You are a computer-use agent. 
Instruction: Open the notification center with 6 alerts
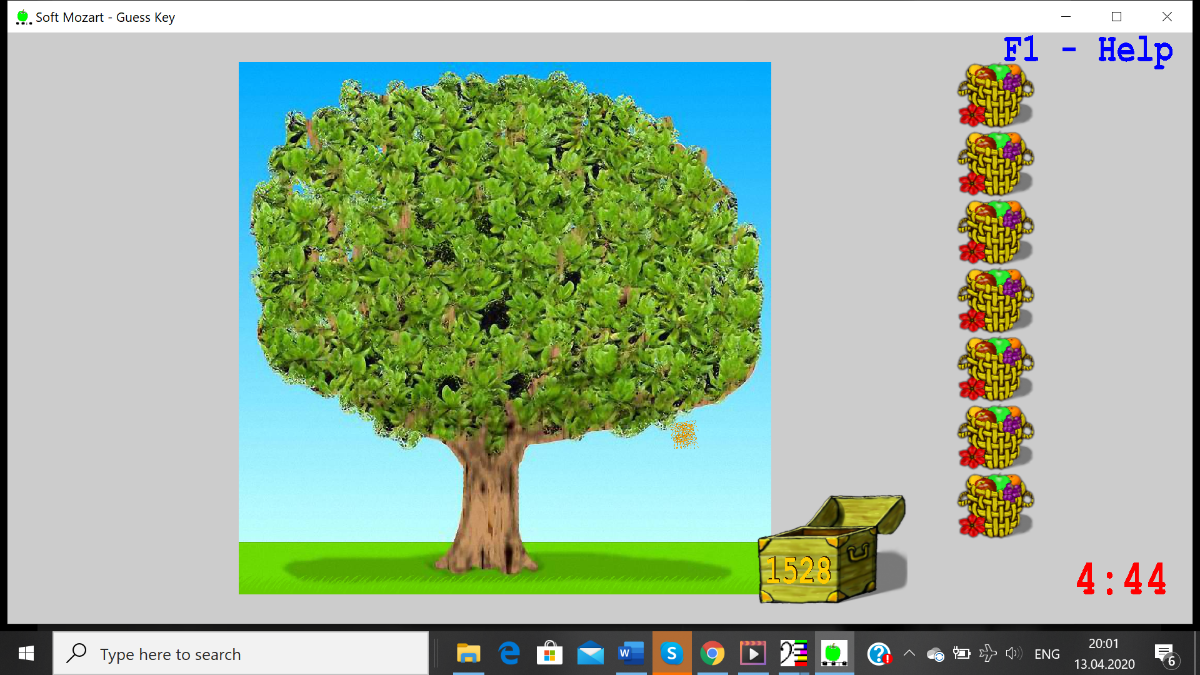click(x=1166, y=654)
